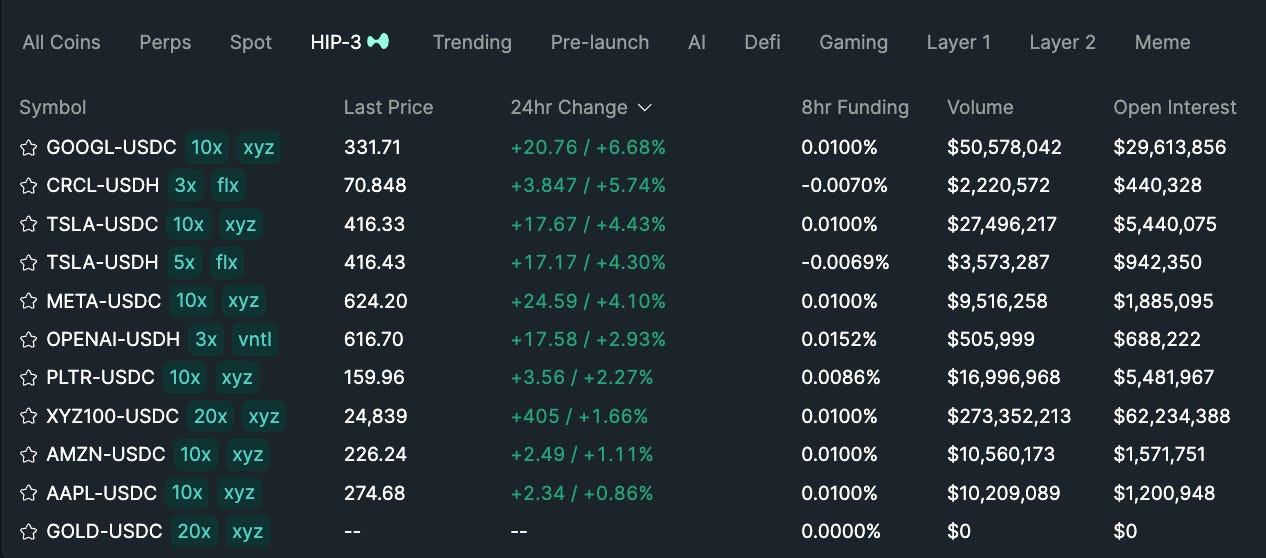Sort by Last Price column header
Viewport: 1266px width, 558px height.
pyautogui.click(x=388, y=108)
